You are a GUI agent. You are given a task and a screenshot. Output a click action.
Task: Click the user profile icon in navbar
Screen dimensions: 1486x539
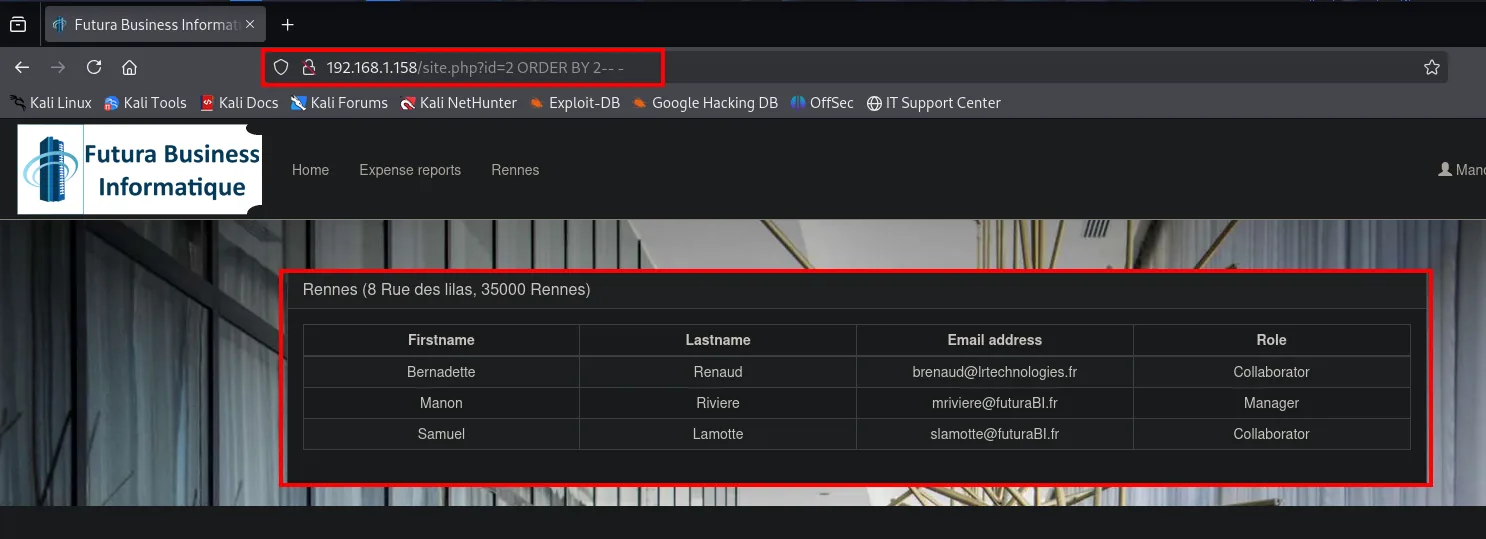[x=1444, y=170]
